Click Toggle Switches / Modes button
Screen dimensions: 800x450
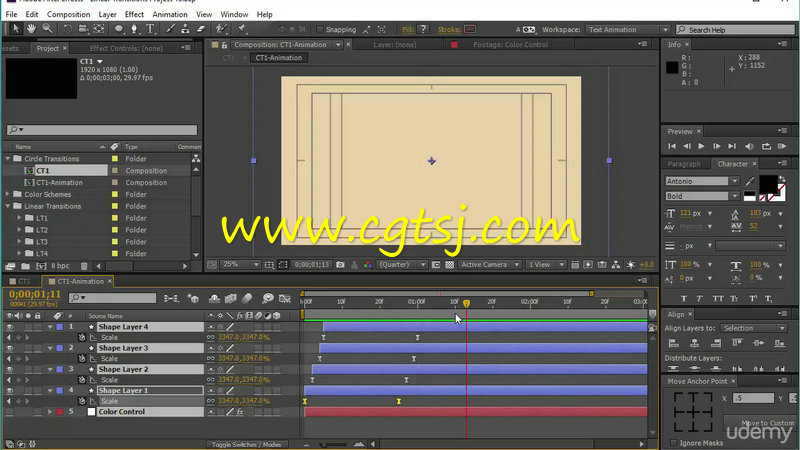pyautogui.click(x=246, y=444)
